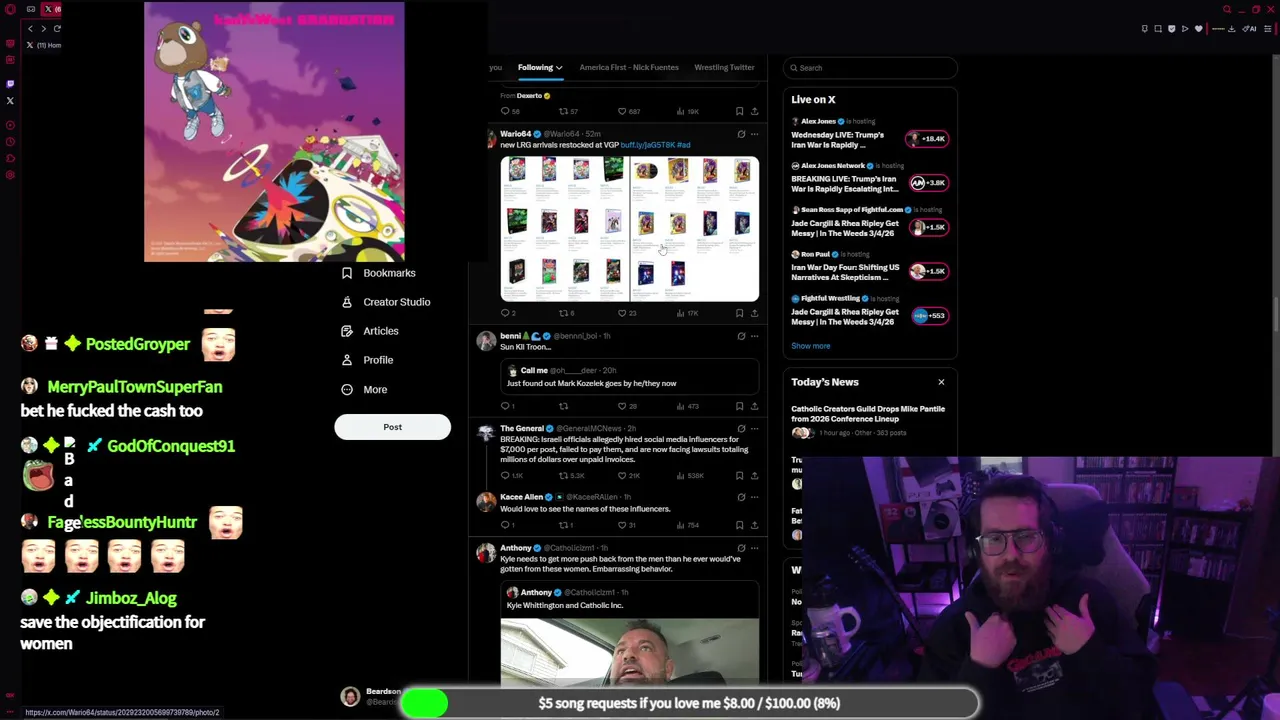Open the Grok icon on the Wario64 post

pos(741,134)
